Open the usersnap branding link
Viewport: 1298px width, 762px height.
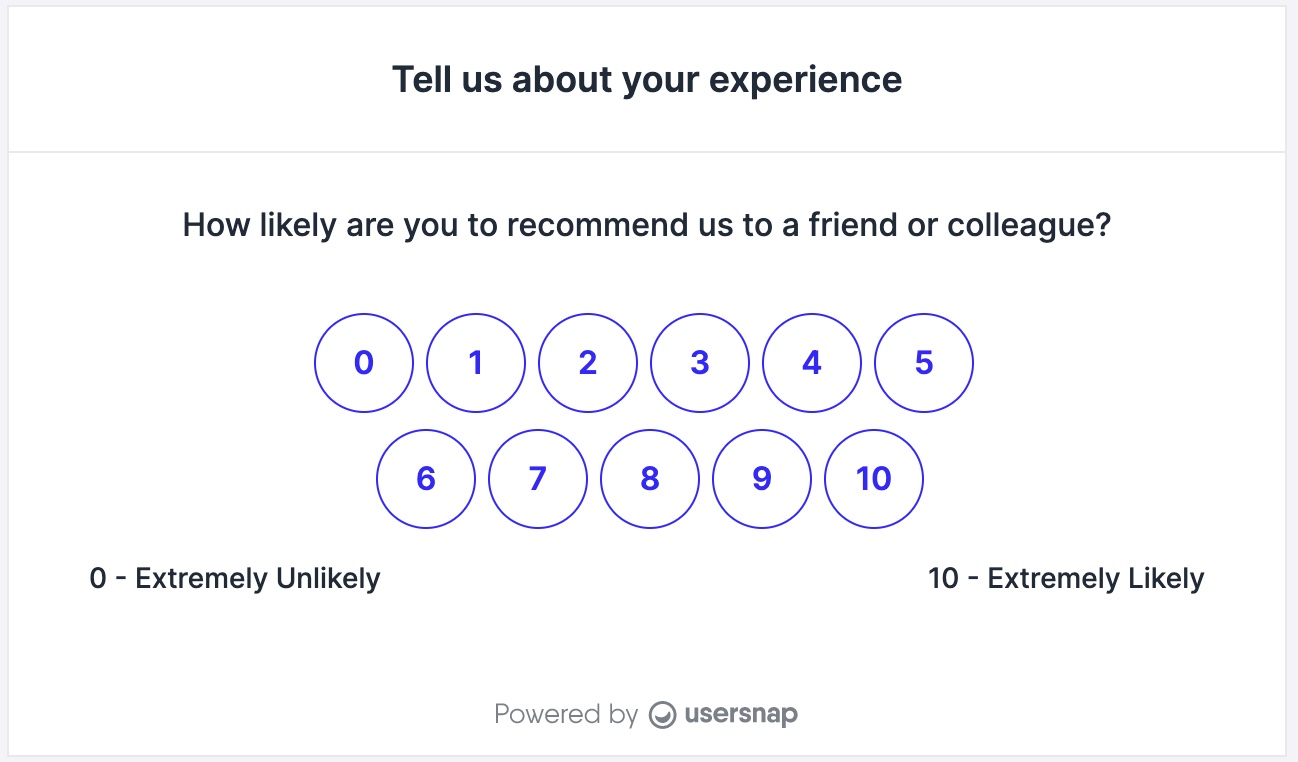tap(738, 714)
